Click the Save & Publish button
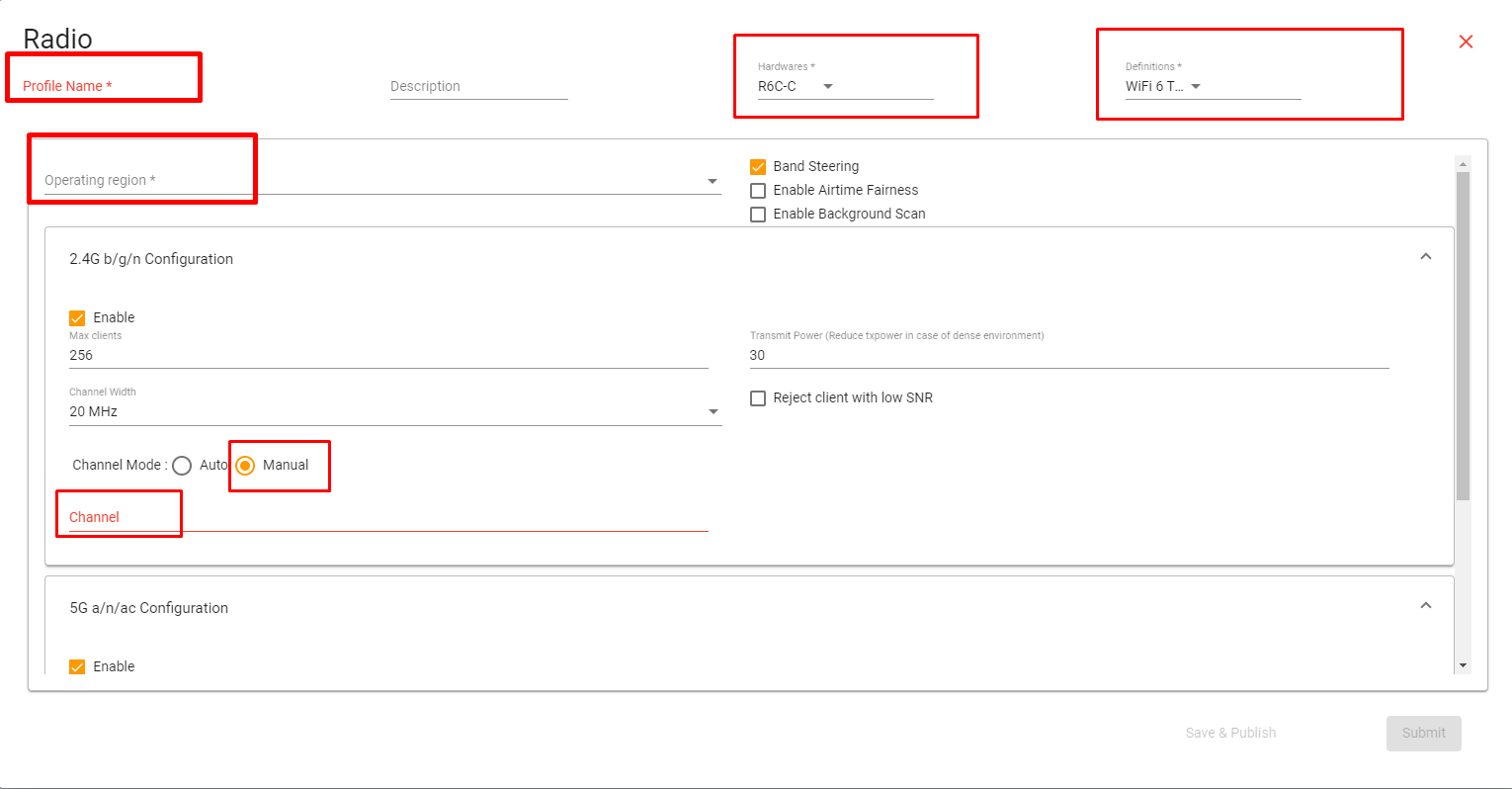 [1230, 733]
